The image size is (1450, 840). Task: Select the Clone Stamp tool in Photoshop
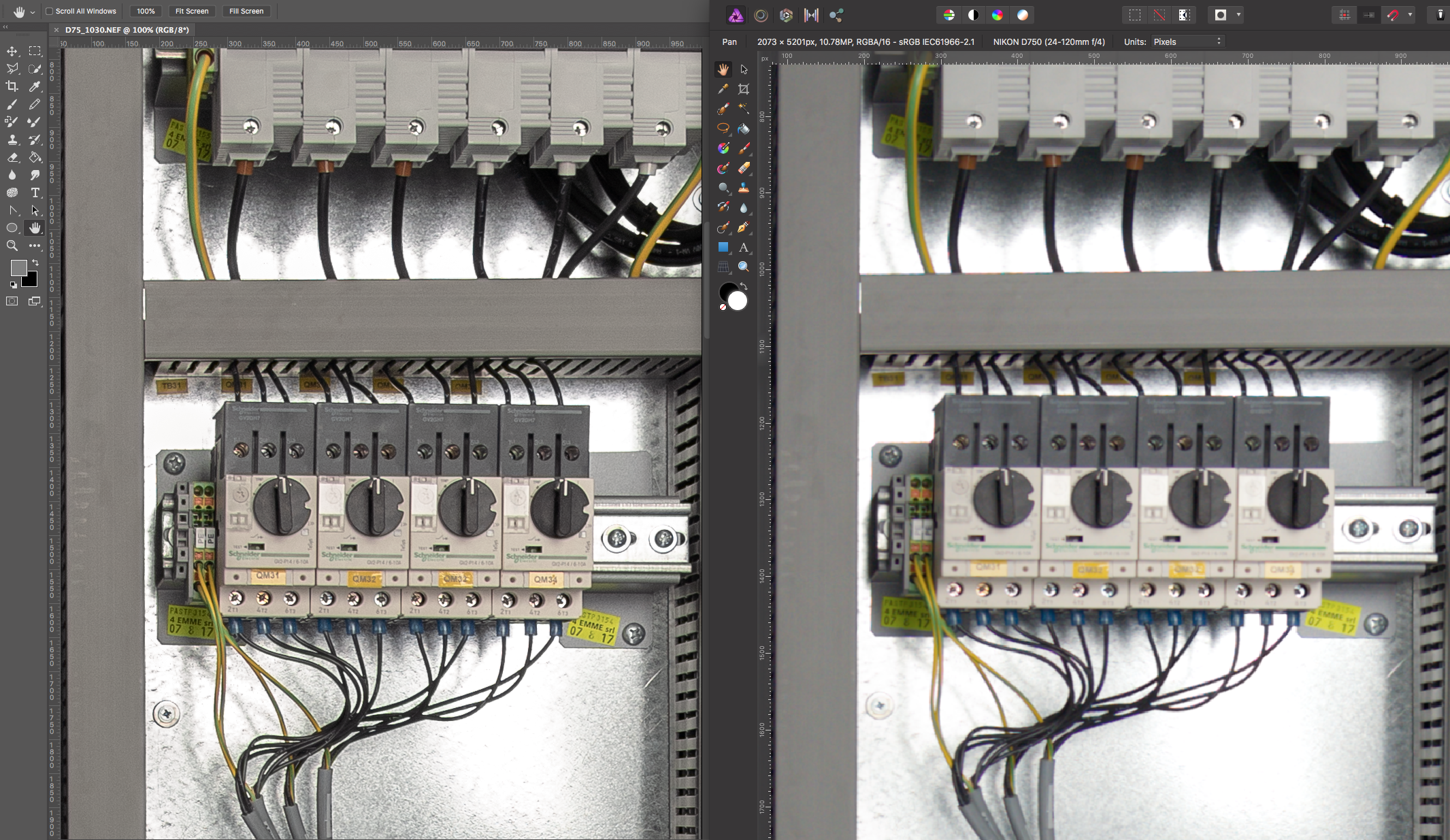coord(12,139)
